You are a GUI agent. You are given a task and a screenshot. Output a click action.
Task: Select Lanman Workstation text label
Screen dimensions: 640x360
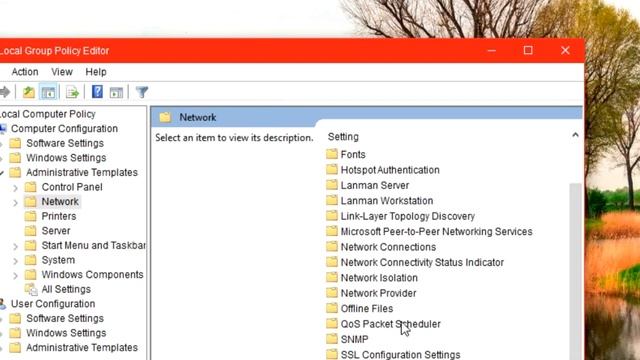387,201
